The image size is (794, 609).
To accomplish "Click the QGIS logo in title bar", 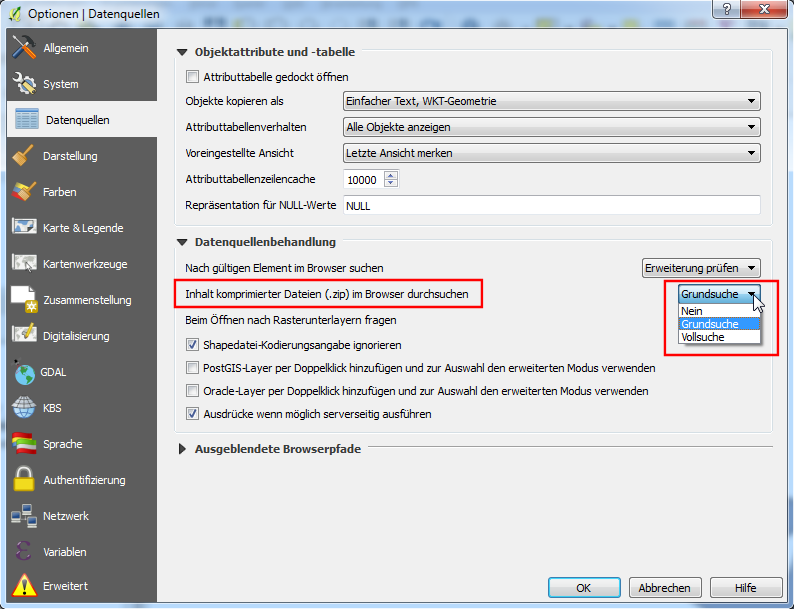I will 15,14.
